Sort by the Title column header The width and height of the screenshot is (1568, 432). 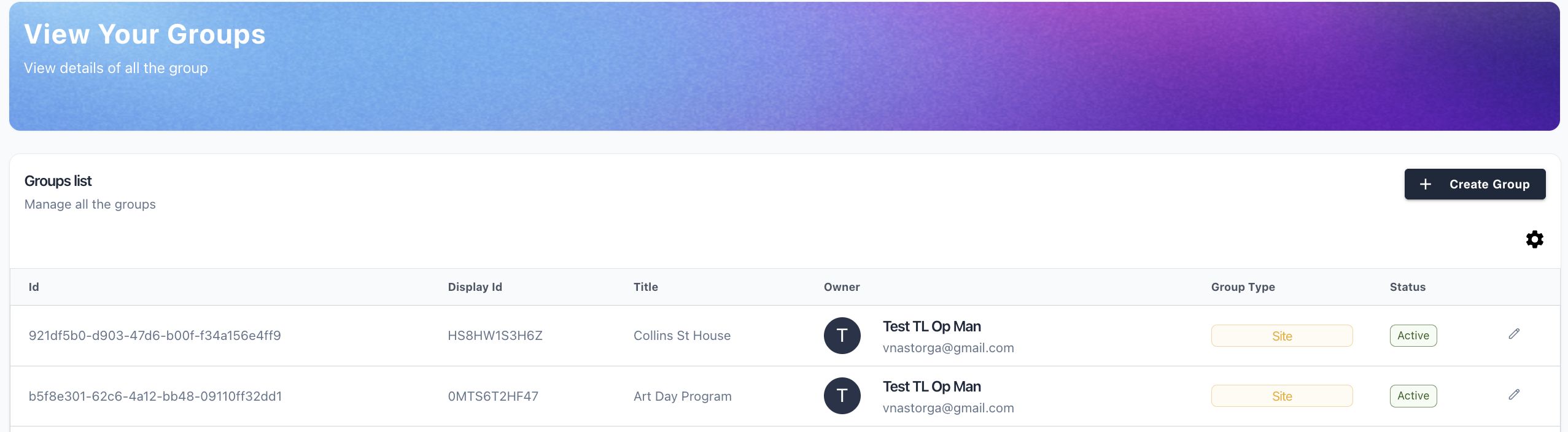tap(646, 287)
